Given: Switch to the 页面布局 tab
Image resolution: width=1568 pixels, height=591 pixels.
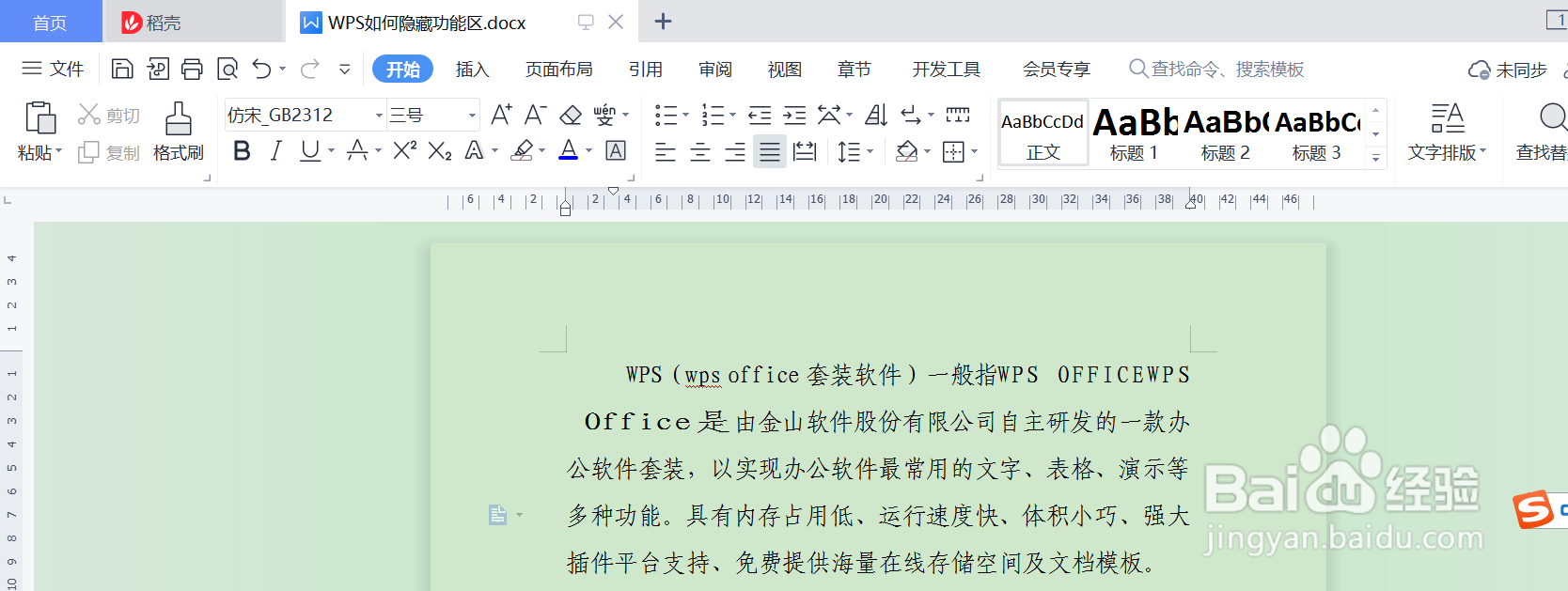Looking at the screenshot, I should click(558, 70).
